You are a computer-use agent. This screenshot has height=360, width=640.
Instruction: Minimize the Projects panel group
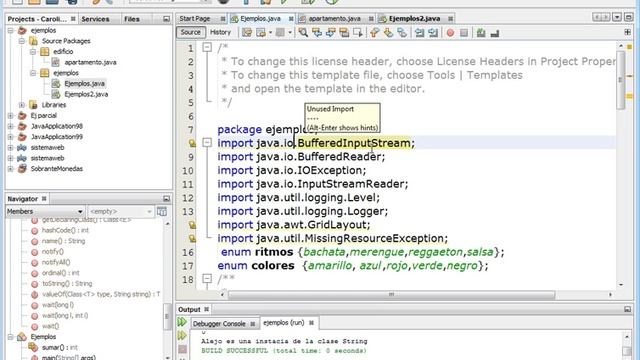click(x=166, y=19)
